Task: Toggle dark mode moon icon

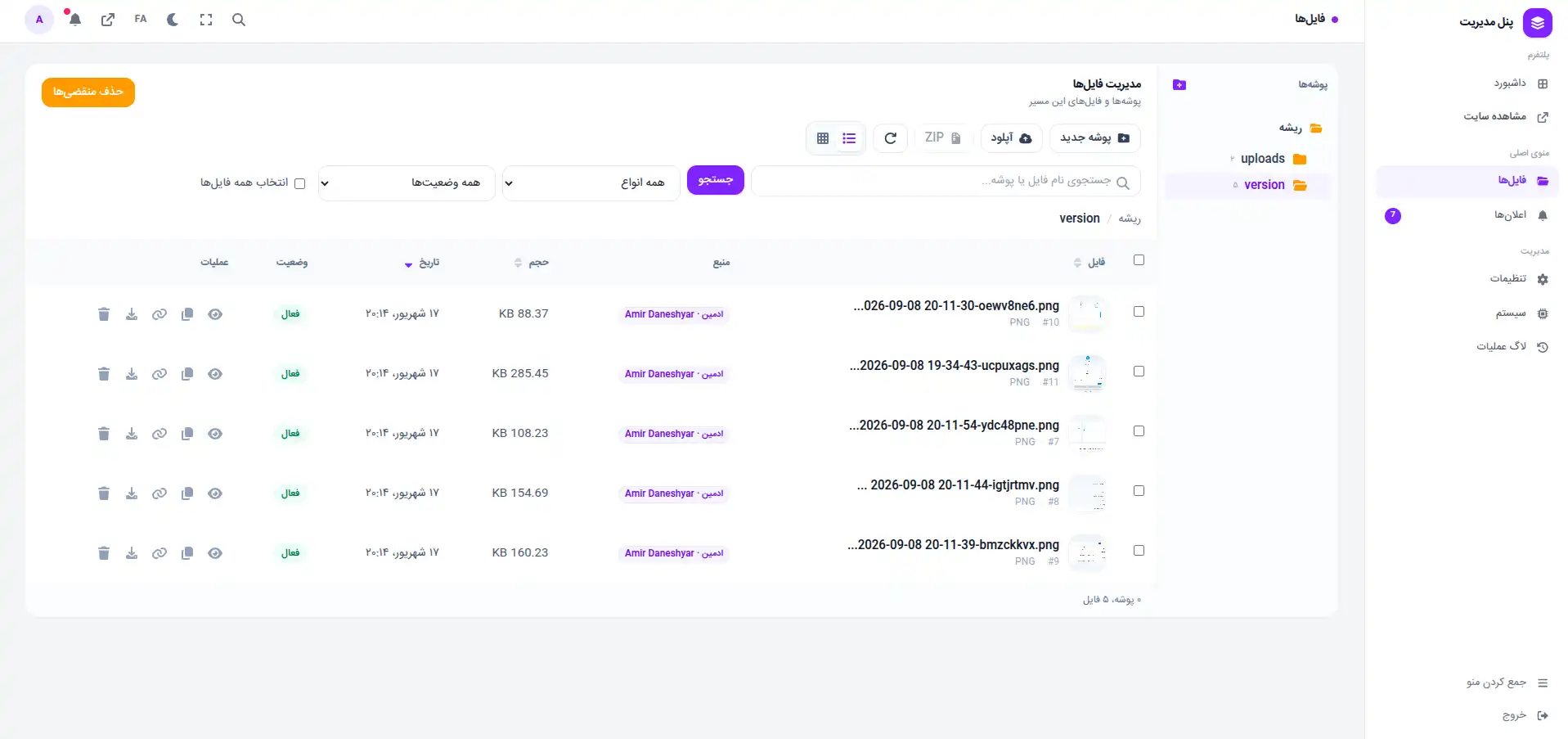Action: tap(173, 20)
